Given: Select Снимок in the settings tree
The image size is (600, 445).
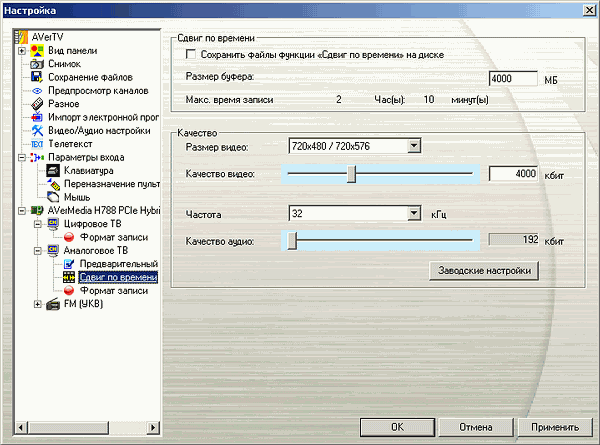Looking at the screenshot, I should coord(64,64).
